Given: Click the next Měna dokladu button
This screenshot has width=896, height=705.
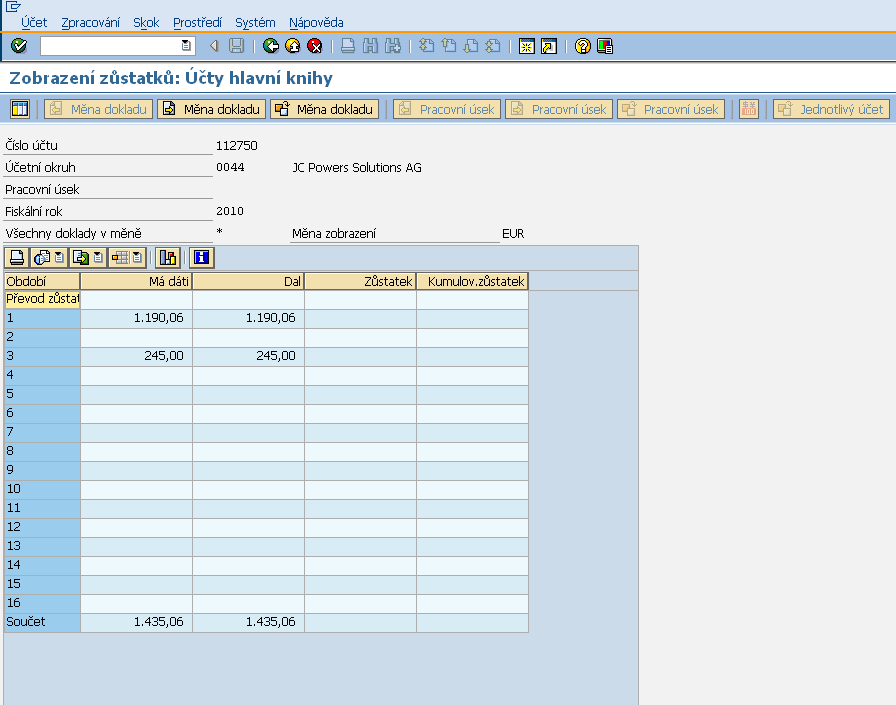Looking at the screenshot, I should [212, 109].
